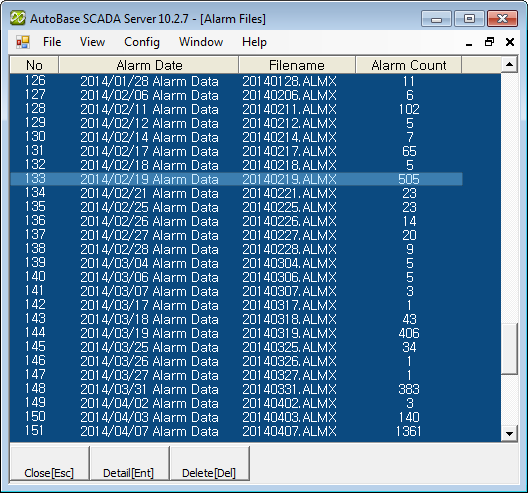Open the Config menu

(x=142, y=42)
